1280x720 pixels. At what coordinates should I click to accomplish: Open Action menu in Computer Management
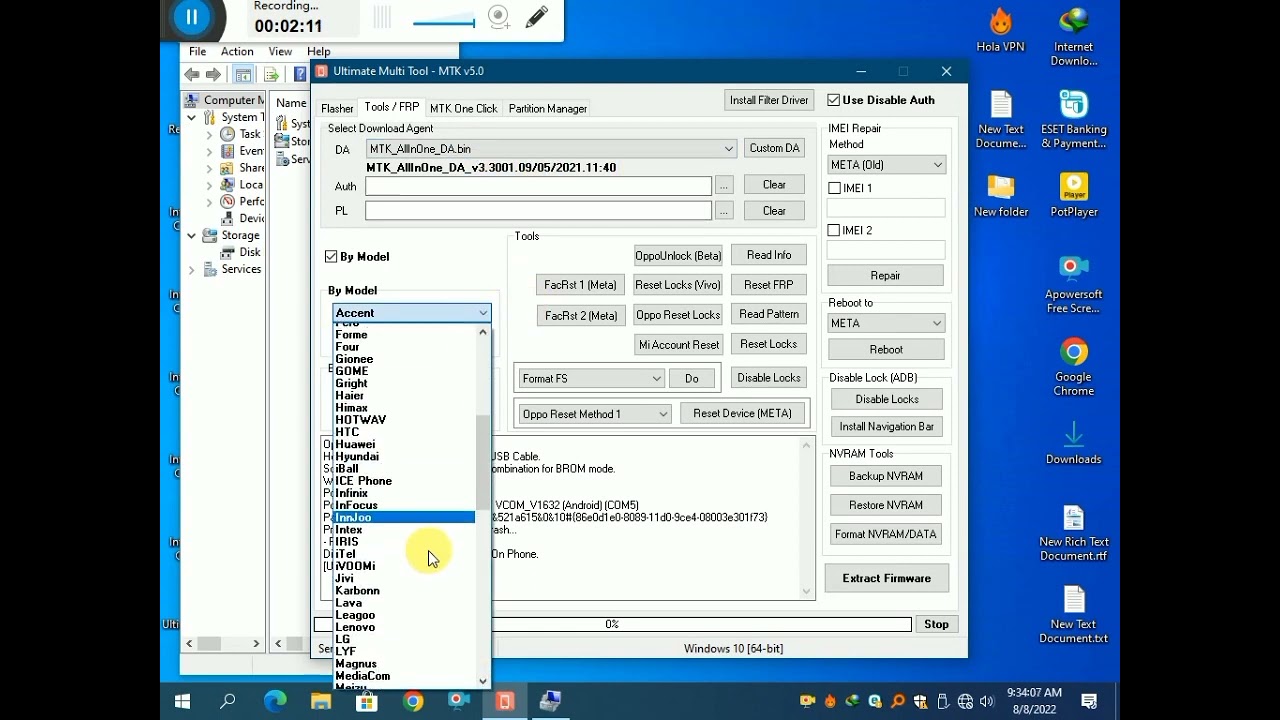[237, 52]
